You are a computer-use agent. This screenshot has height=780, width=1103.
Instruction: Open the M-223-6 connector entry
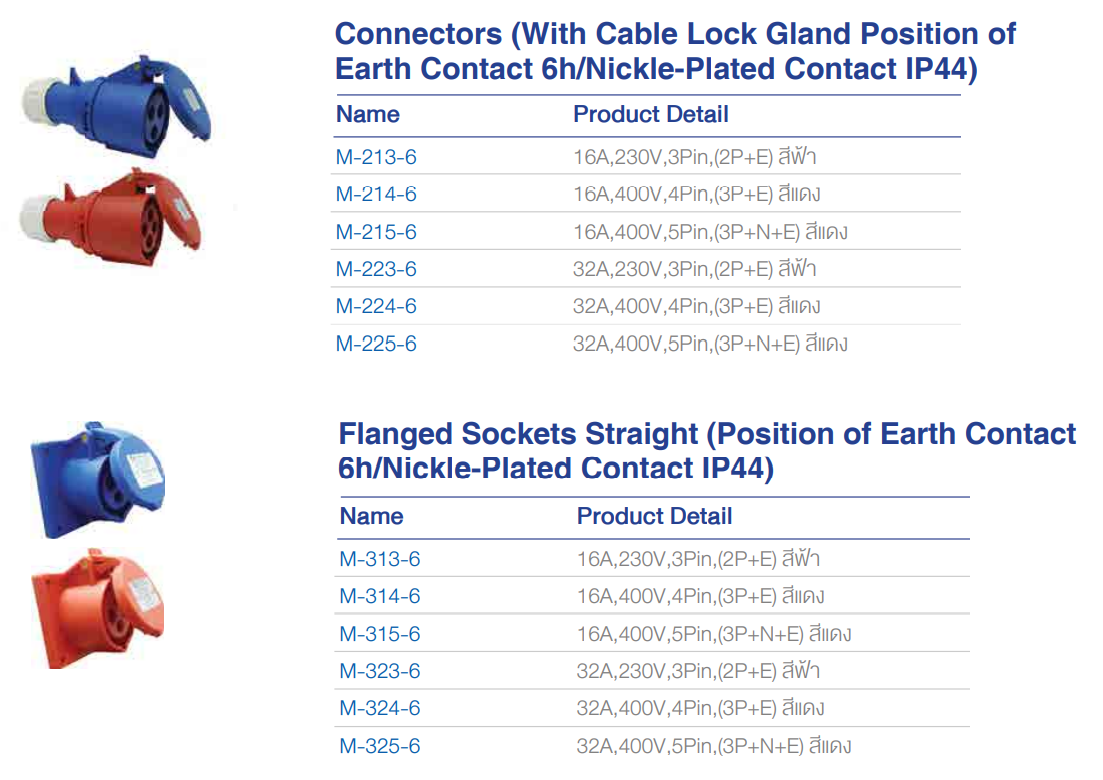[376, 269]
